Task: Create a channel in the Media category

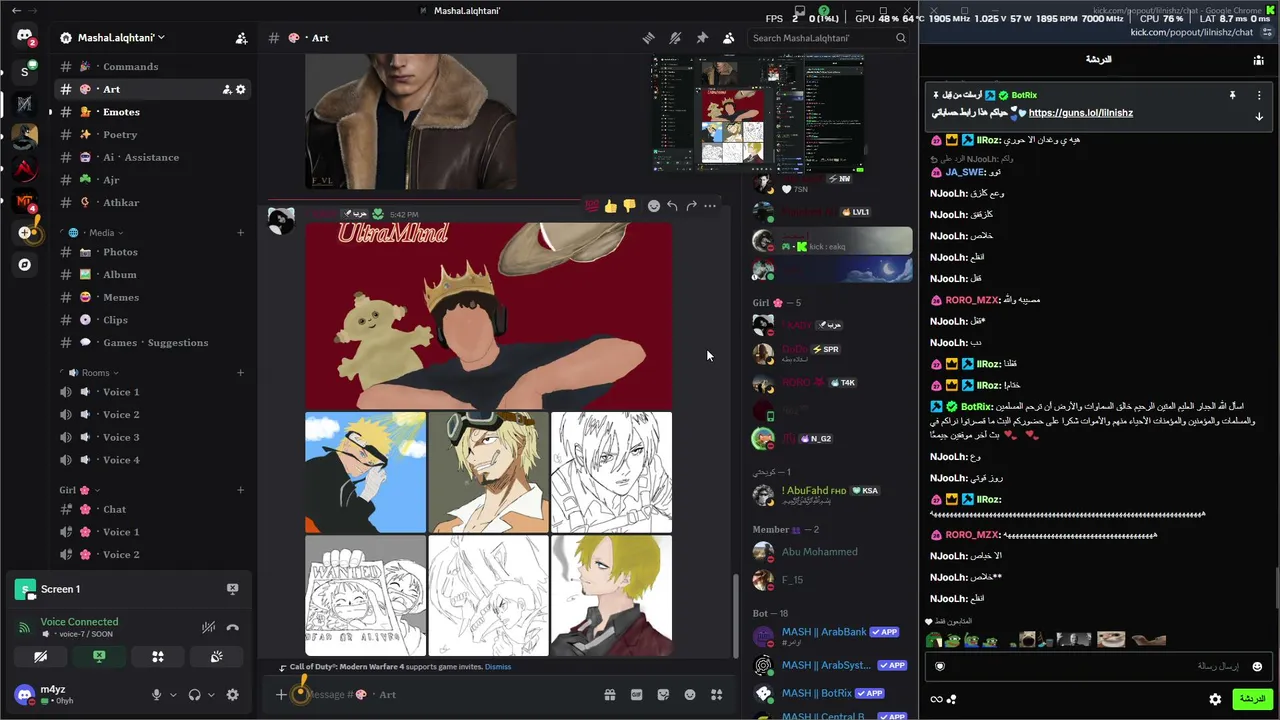Action: click(x=240, y=233)
